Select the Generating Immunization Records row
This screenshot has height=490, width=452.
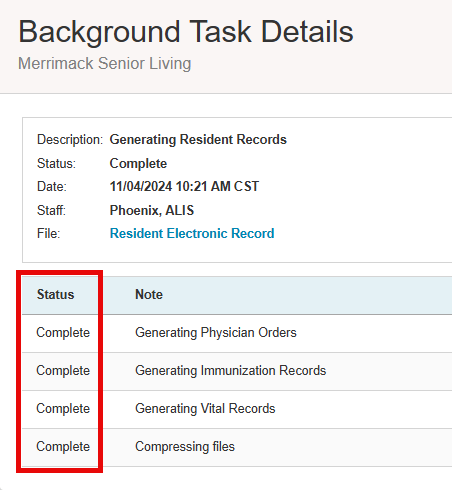(x=237, y=371)
